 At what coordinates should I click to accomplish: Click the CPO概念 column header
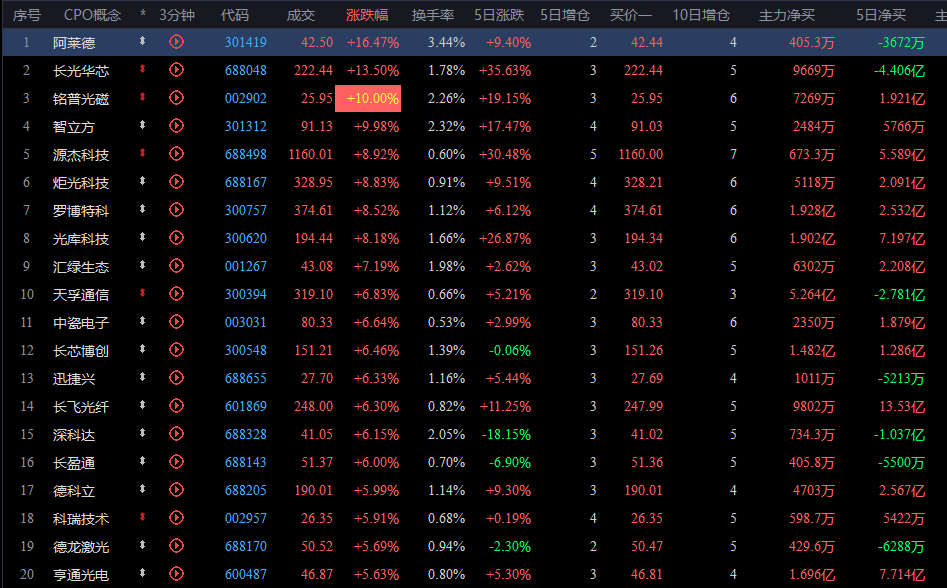click(92, 15)
